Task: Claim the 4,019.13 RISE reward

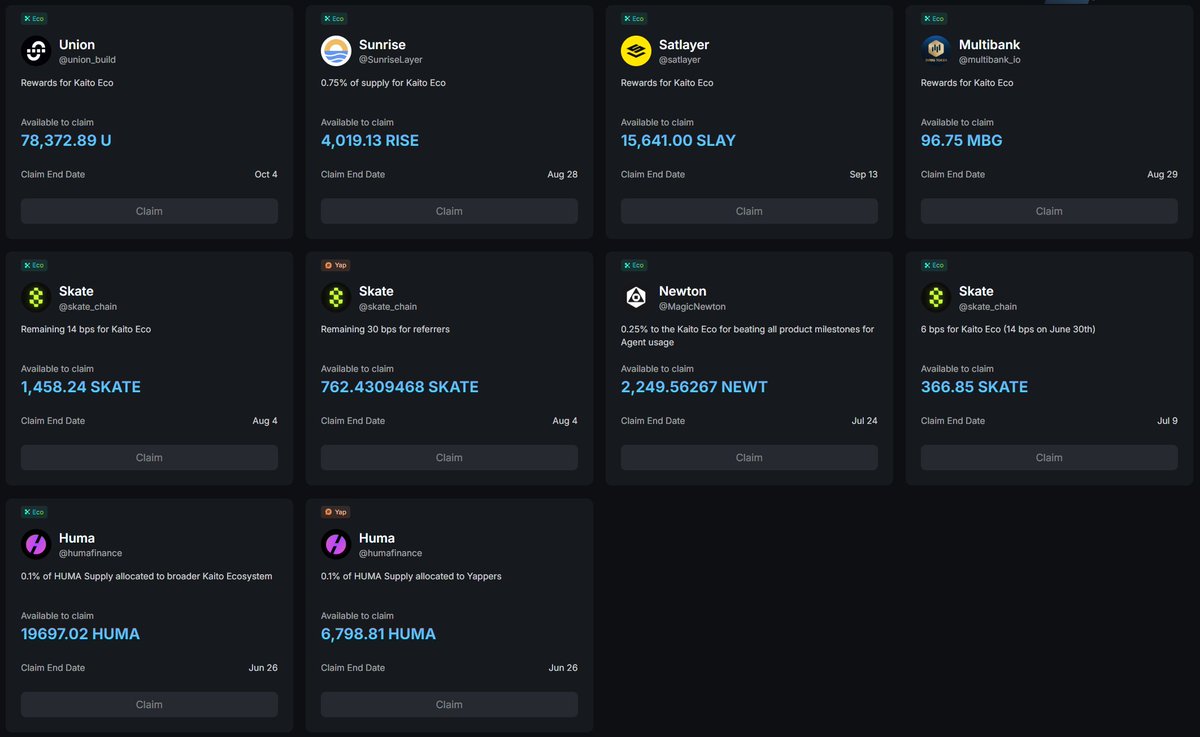Action: (449, 211)
